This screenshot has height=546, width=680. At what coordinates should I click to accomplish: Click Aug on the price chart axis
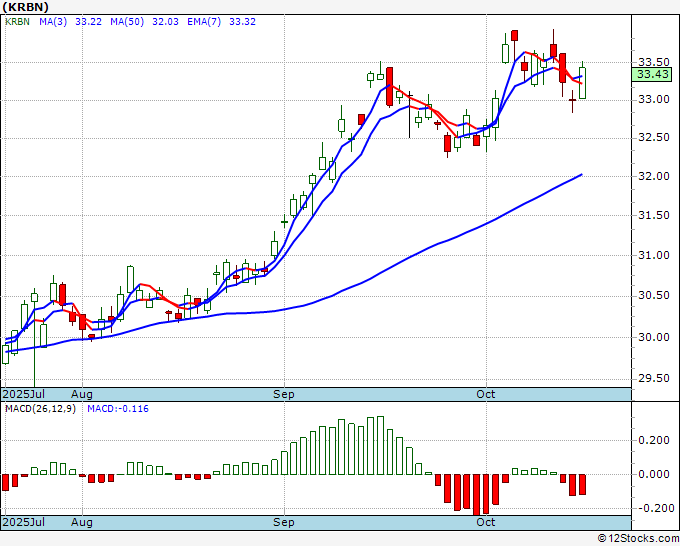pos(82,394)
